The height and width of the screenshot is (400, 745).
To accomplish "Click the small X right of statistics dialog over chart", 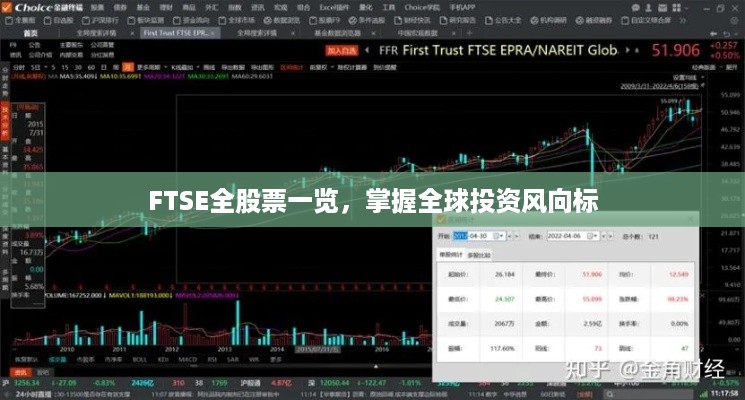I will (702, 295).
